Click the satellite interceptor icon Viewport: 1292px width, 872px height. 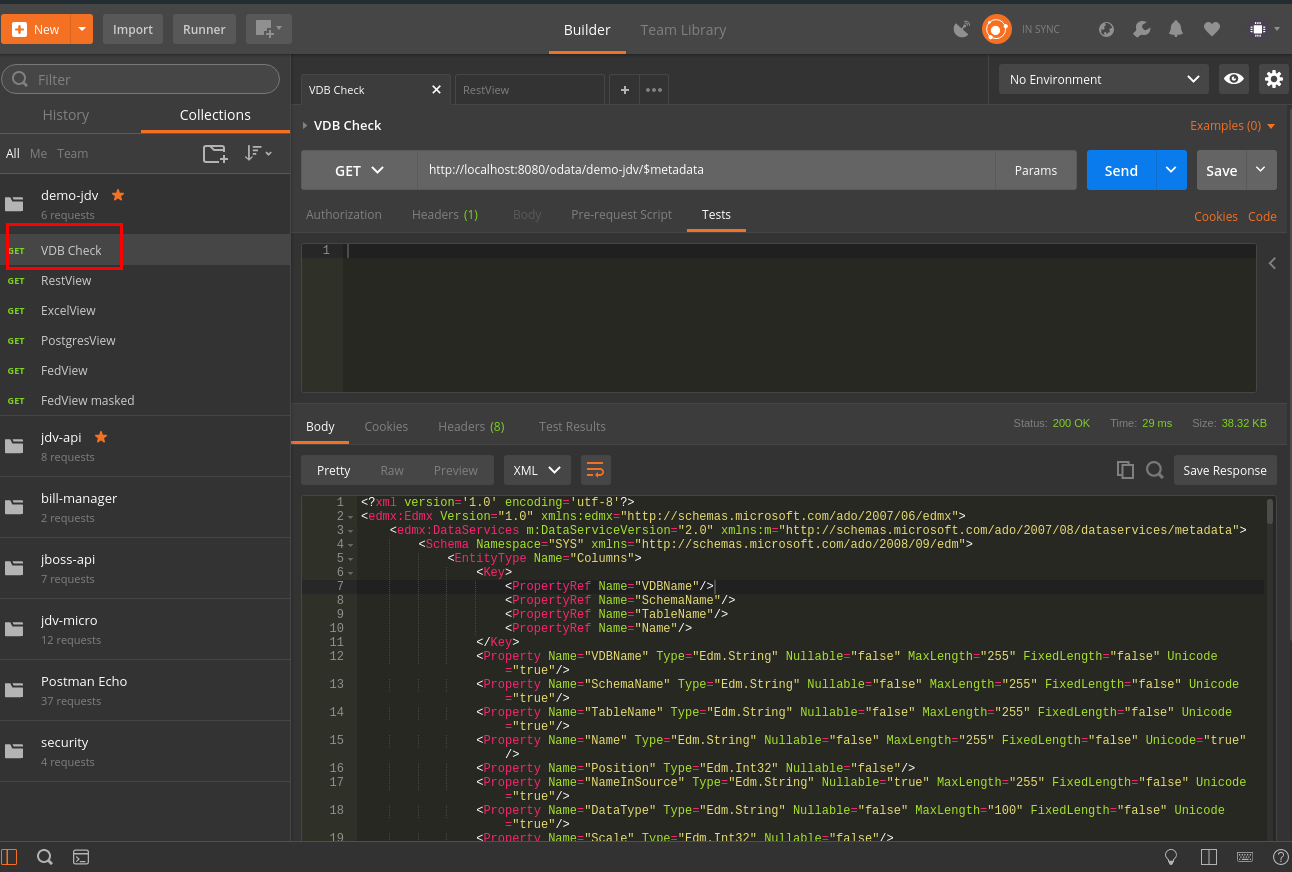coord(962,29)
